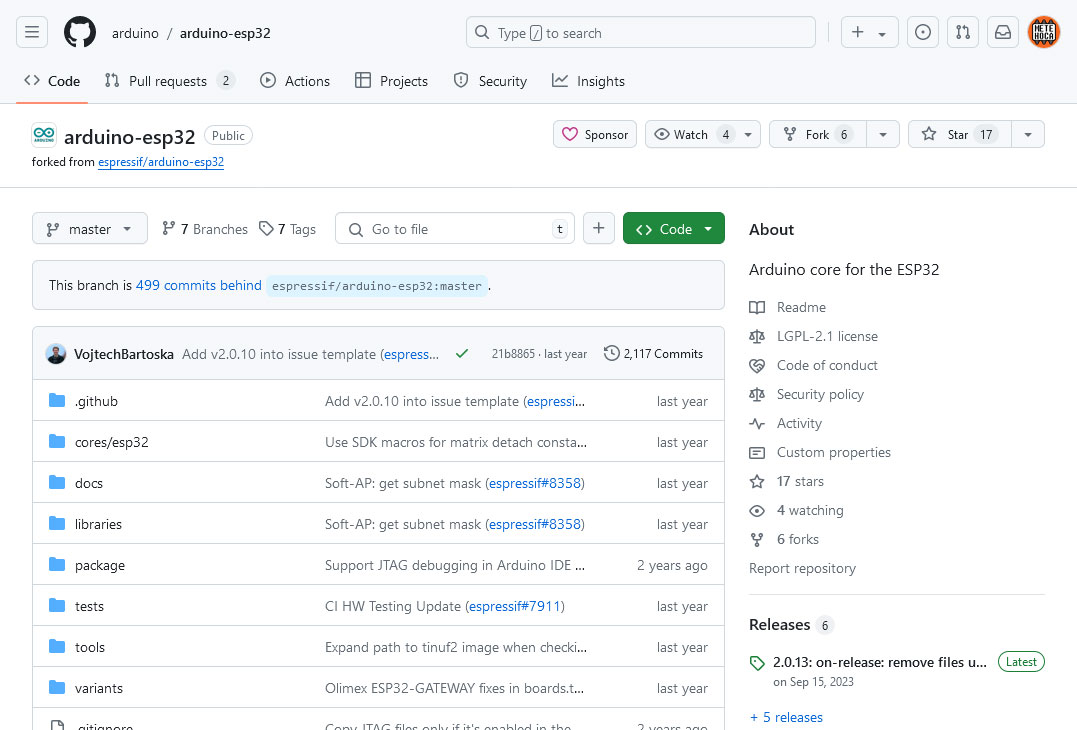This screenshot has height=730, width=1077.
Task: Open the Watch notifications dropdown
Action: [703, 134]
